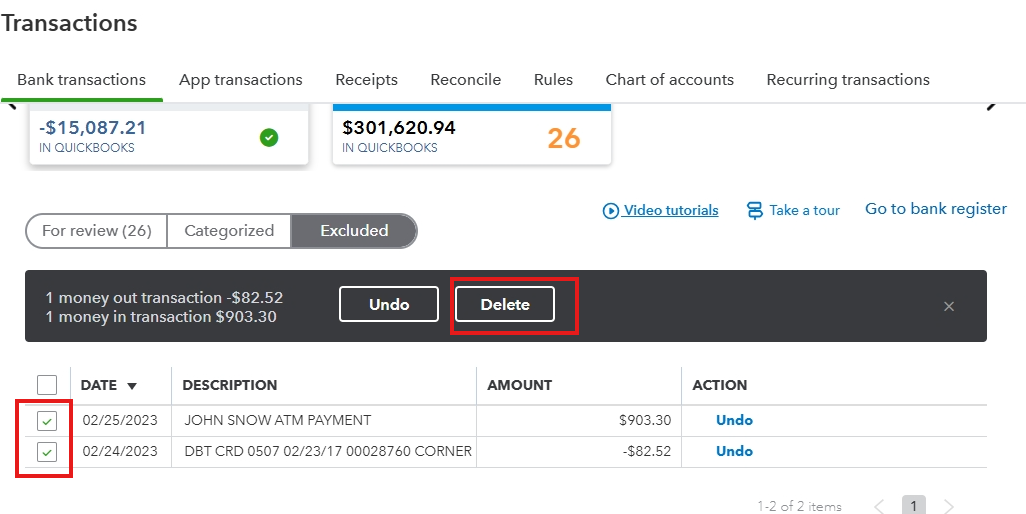This screenshot has width=1026, height=514.
Task: Show the Categorized transactions
Action: click(x=229, y=231)
